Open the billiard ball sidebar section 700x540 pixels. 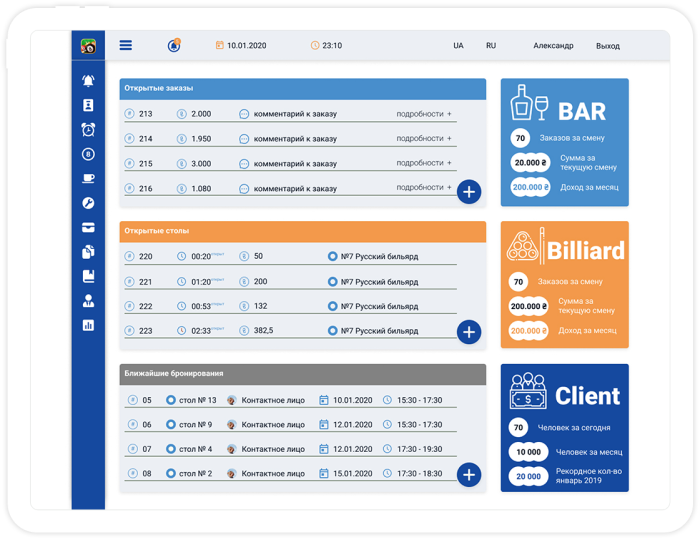(x=88, y=154)
